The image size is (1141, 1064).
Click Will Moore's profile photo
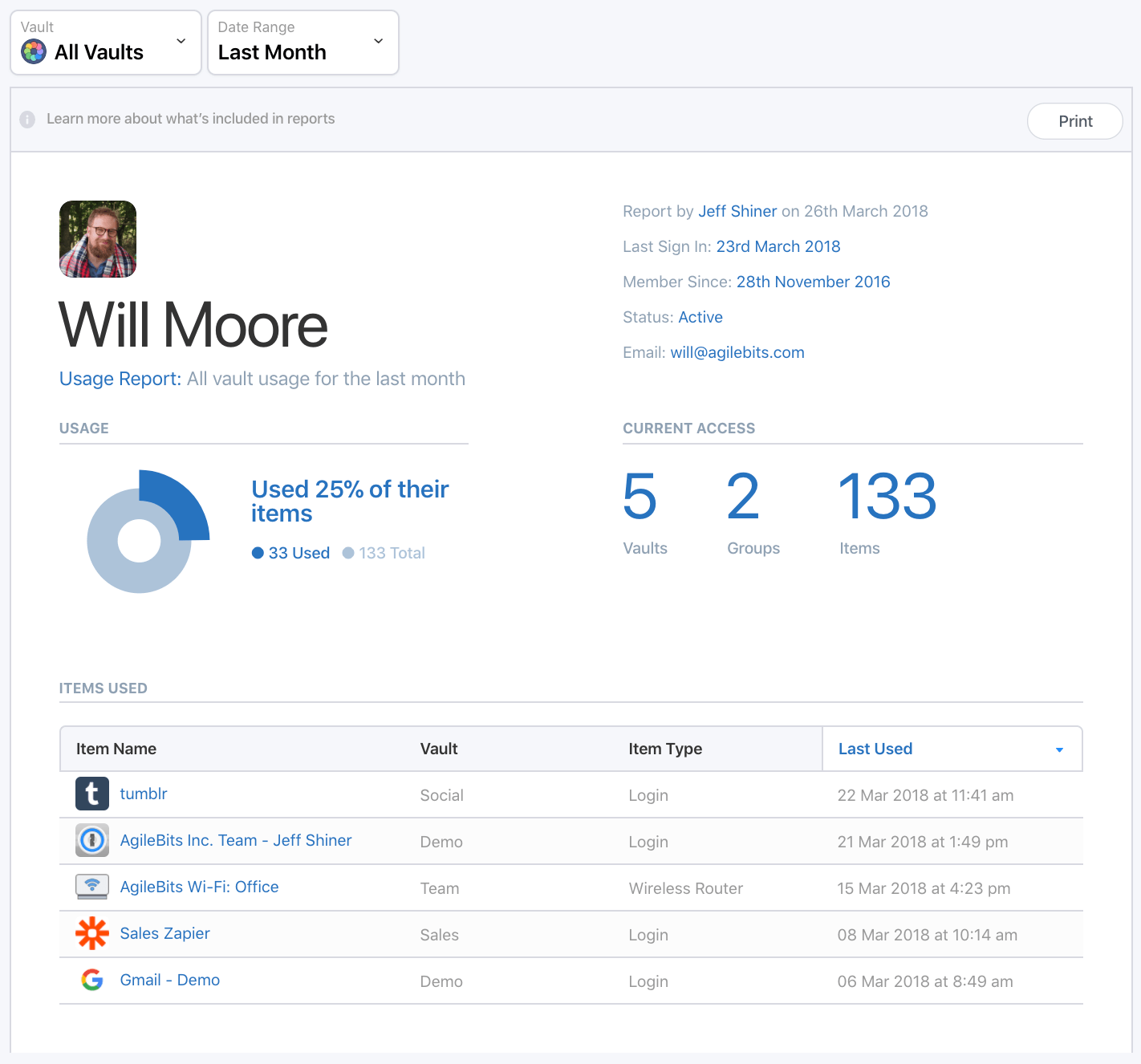tap(97, 239)
